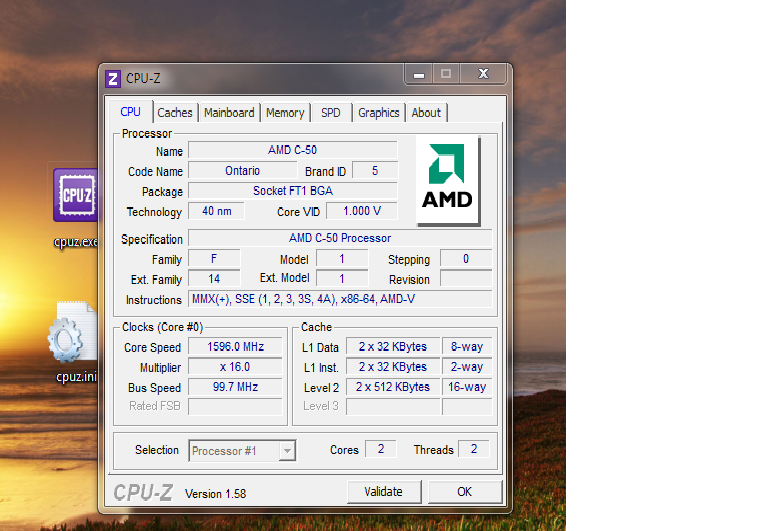This screenshot has height=531, width=768.
Task: Click the Family value F
Action: tap(214, 259)
